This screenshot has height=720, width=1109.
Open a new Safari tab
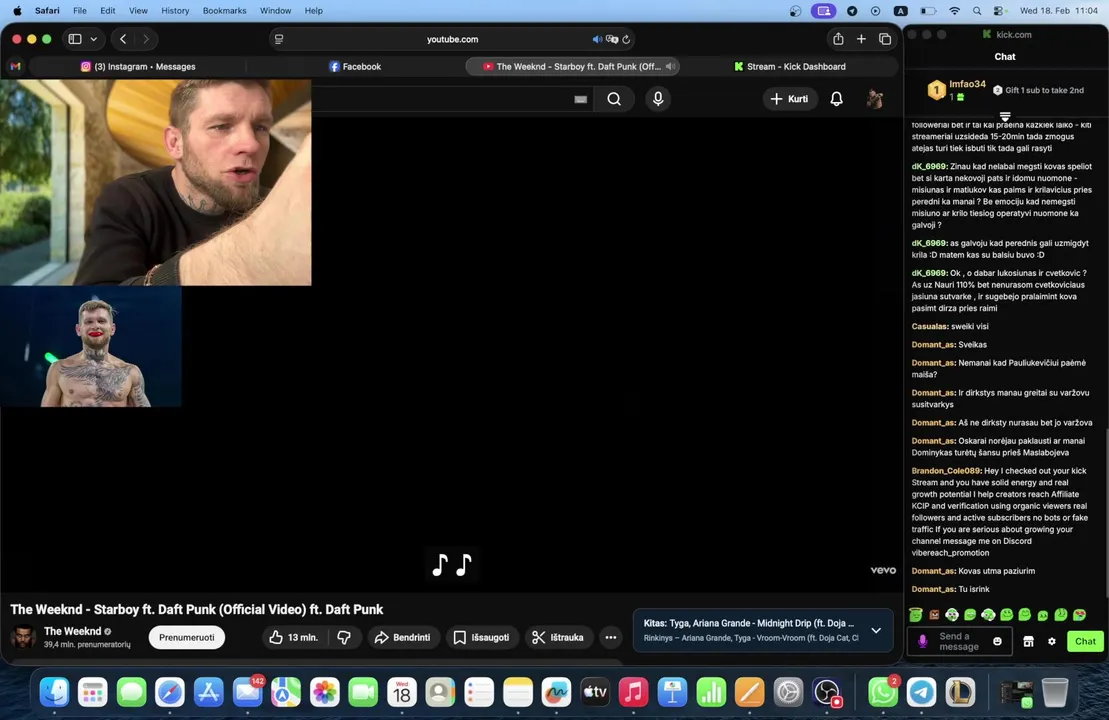pos(861,39)
